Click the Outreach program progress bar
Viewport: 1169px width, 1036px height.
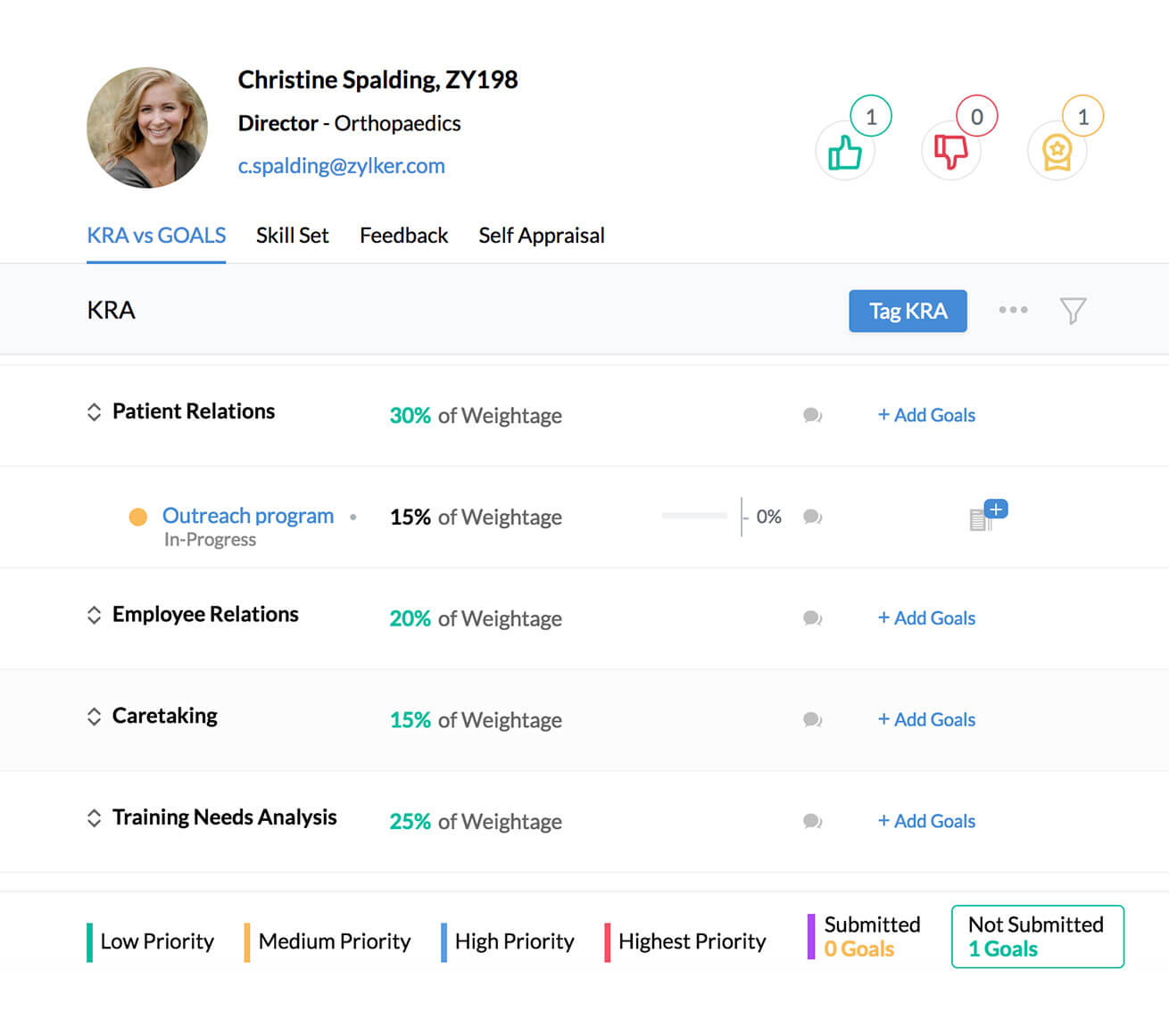point(695,517)
